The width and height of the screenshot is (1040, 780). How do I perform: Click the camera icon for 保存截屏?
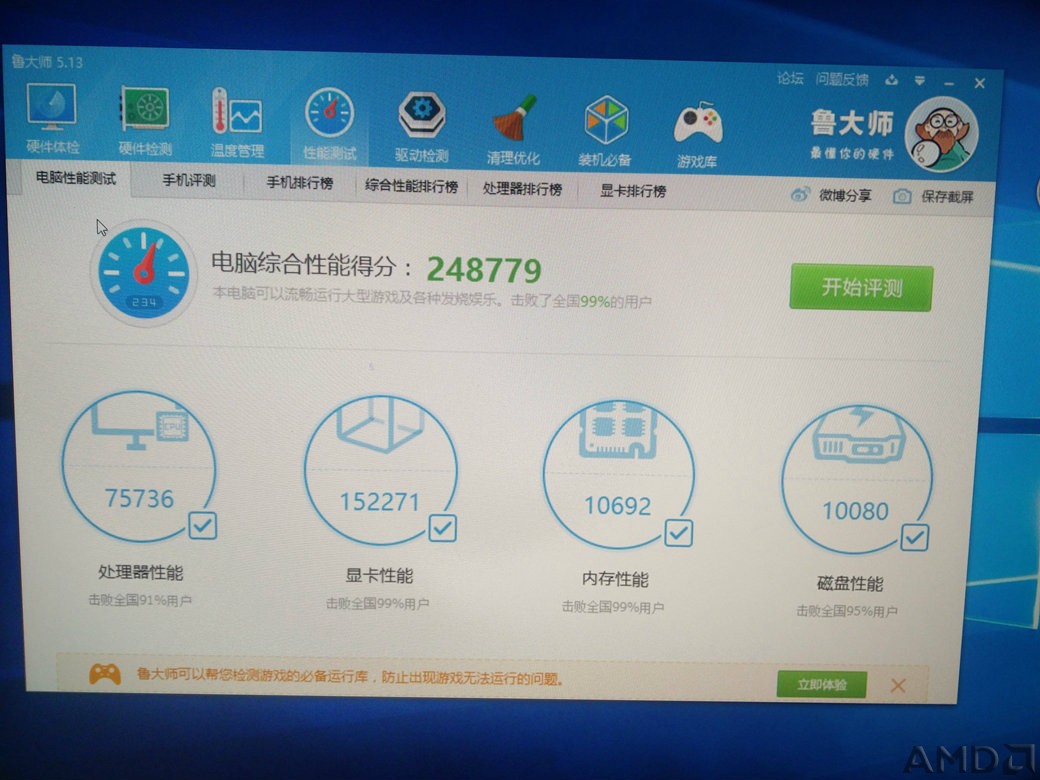point(901,196)
